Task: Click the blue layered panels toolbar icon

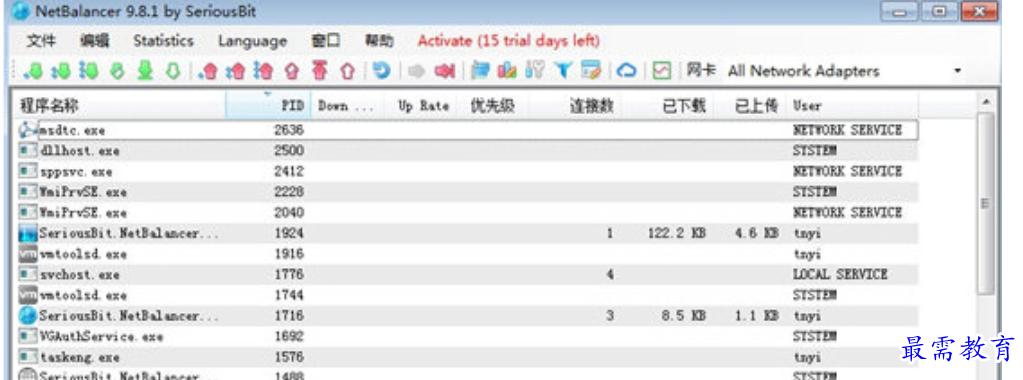Action: 480,71
